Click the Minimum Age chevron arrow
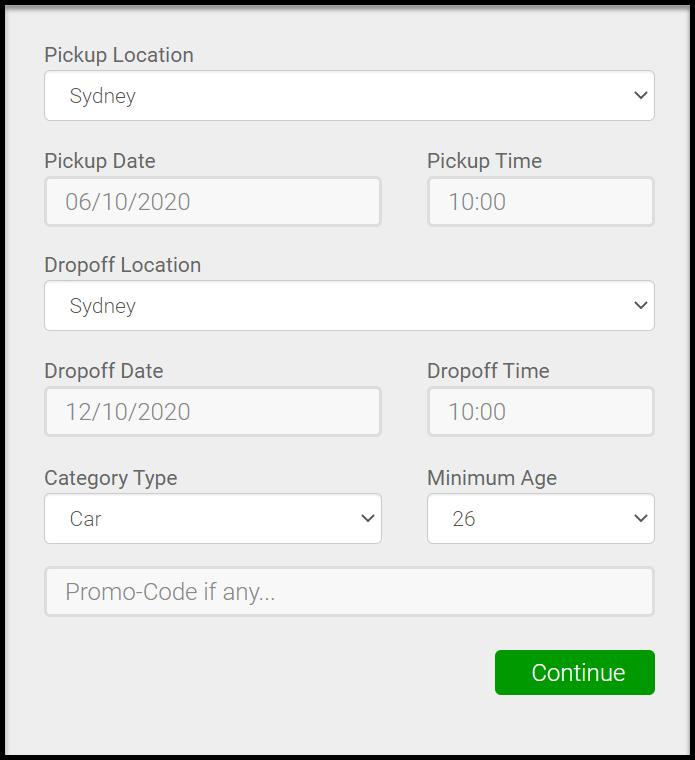The width and height of the screenshot is (695, 760). tap(641, 519)
